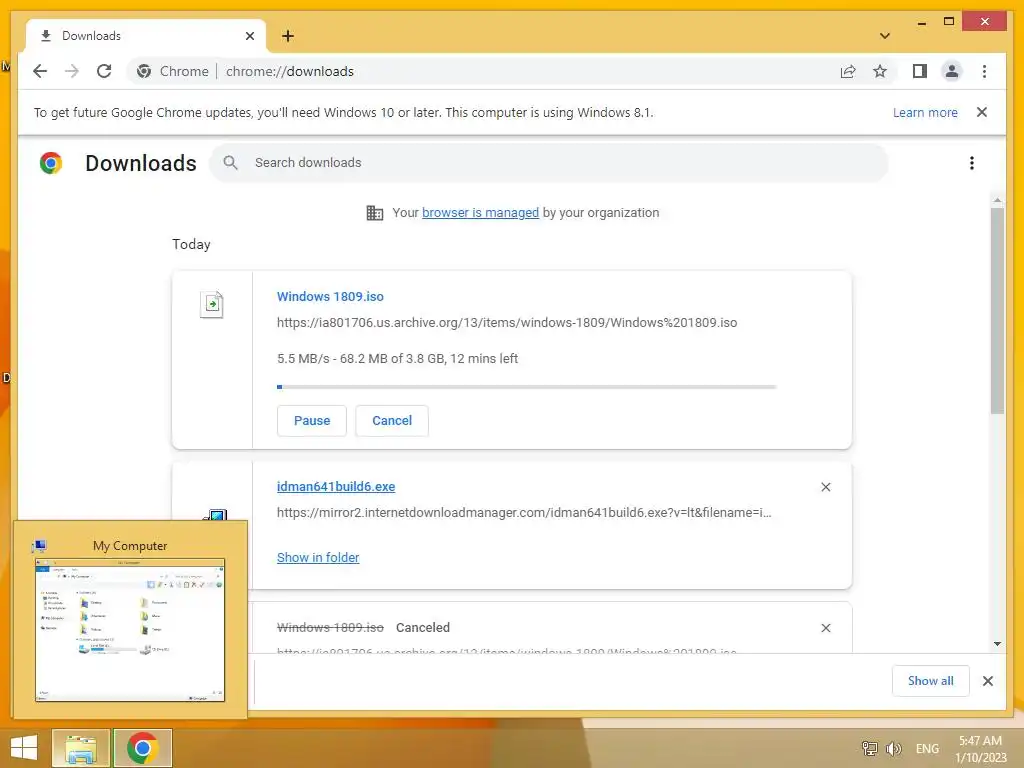Pause the Windows 1809.iso download

[312, 421]
